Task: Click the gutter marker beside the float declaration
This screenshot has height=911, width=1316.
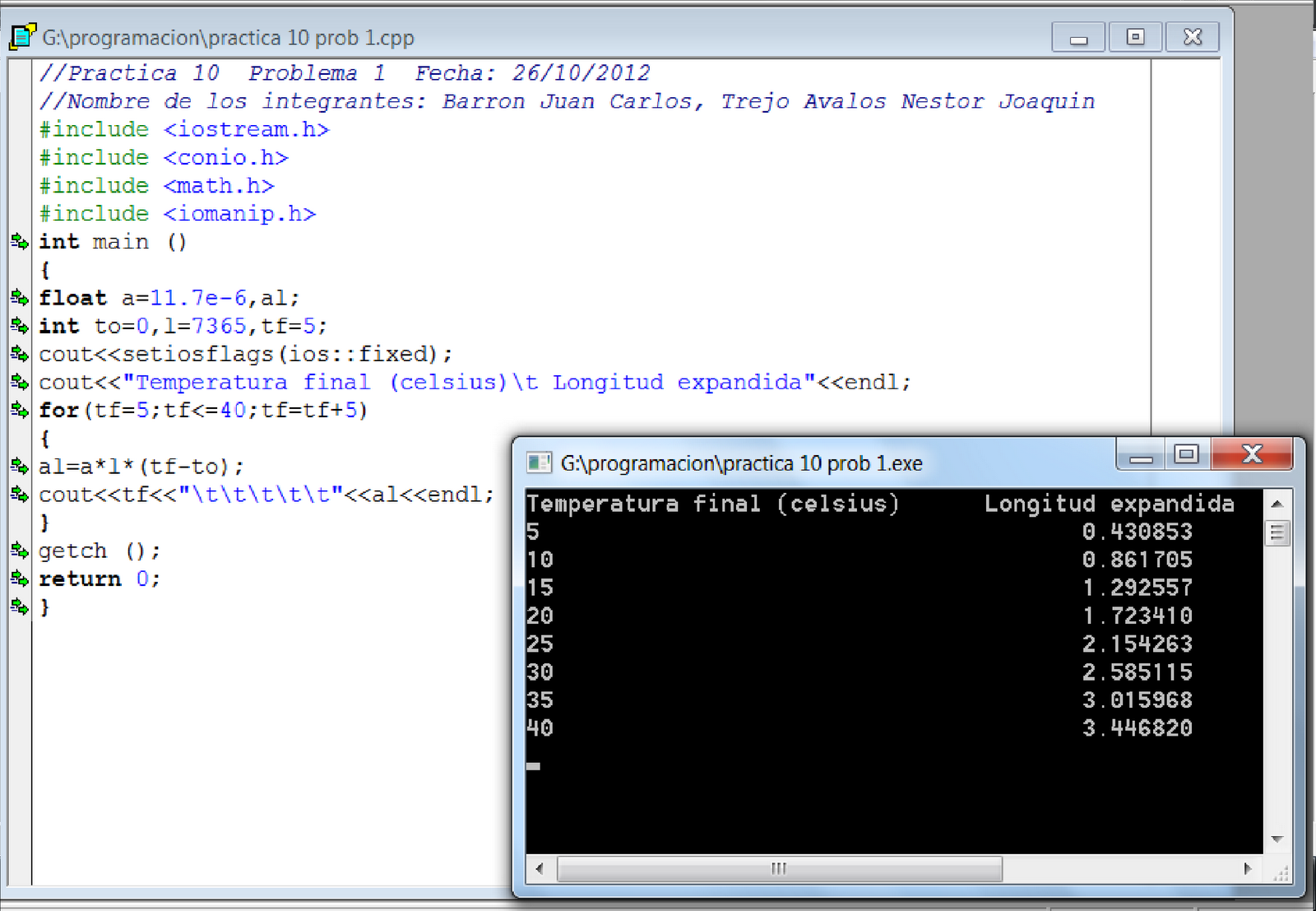Action: (21, 297)
